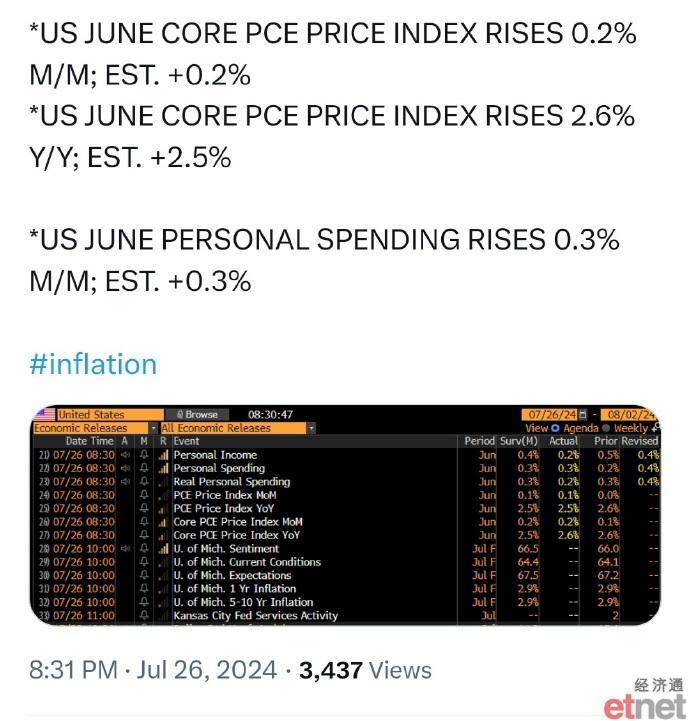The height and width of the screenshot is (721, 690).
Task: Select the PCE Price Index YoY row
Action: tap(346, 509)
